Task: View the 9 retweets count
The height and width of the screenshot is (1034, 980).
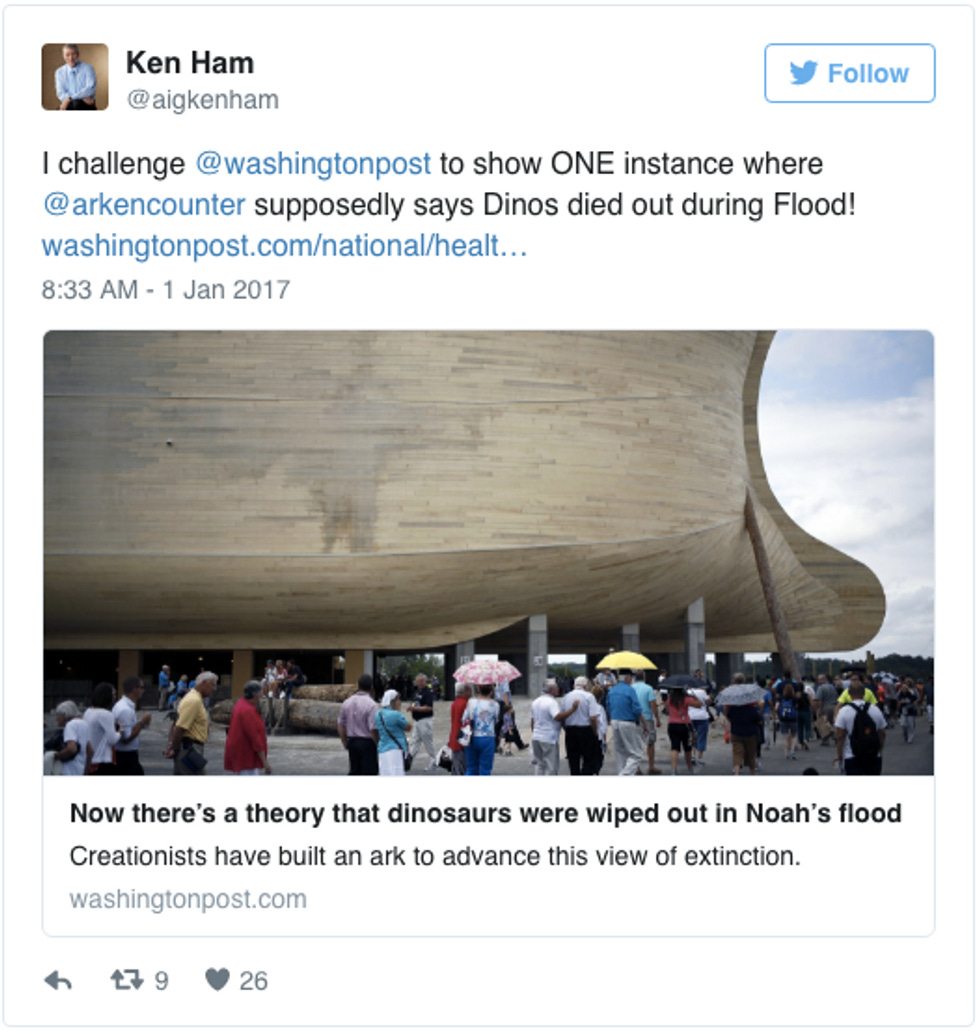Action: pos(162,981)
